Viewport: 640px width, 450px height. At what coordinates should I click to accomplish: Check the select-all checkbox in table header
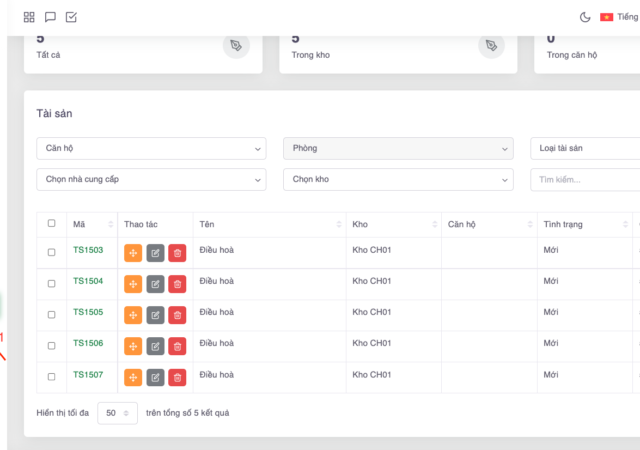click(x=52, y=224)
